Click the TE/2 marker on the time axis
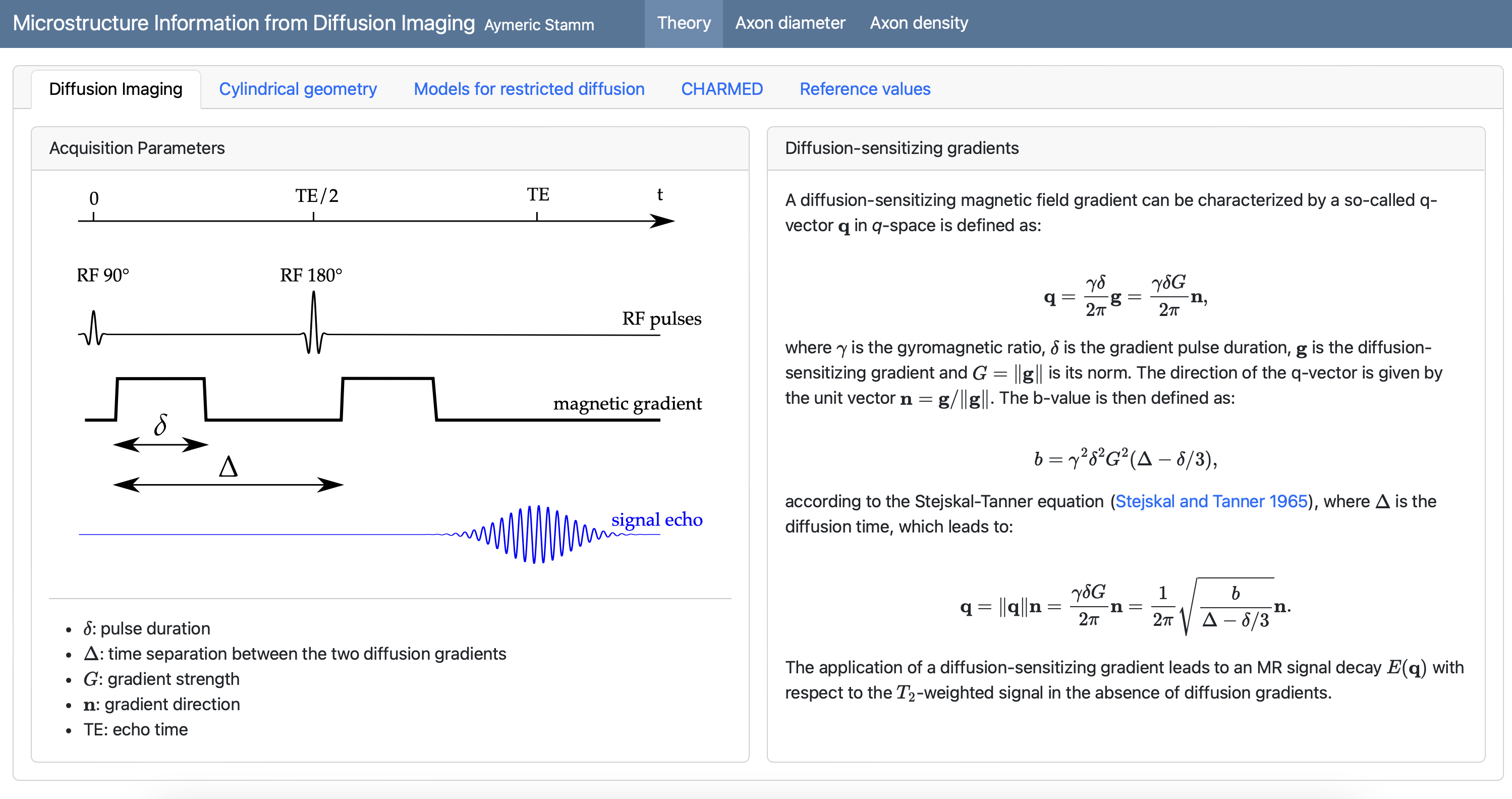The image size is (1512, 799). [316, 196]
